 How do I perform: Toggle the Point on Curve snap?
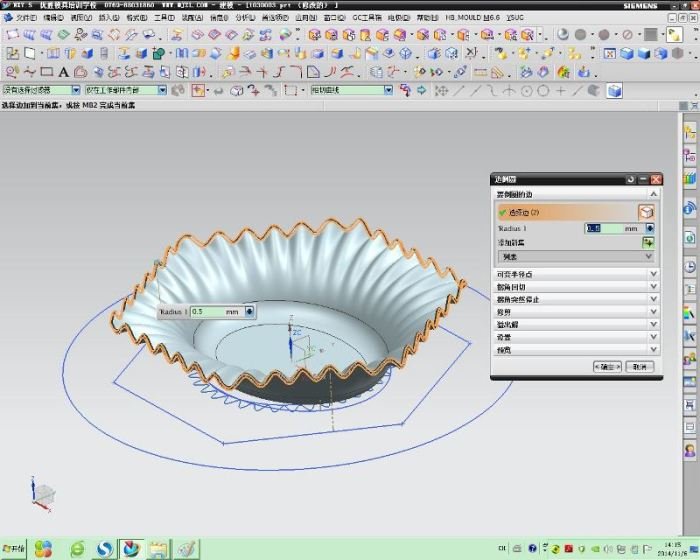pyautogui.click(x=577, y=91)
